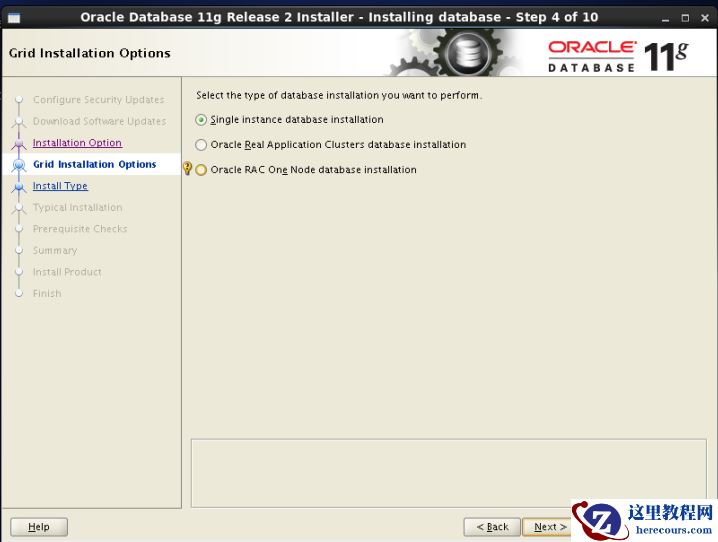Maximize the installer window
Viewport: 718px width, 542px height.
(685, 18)
